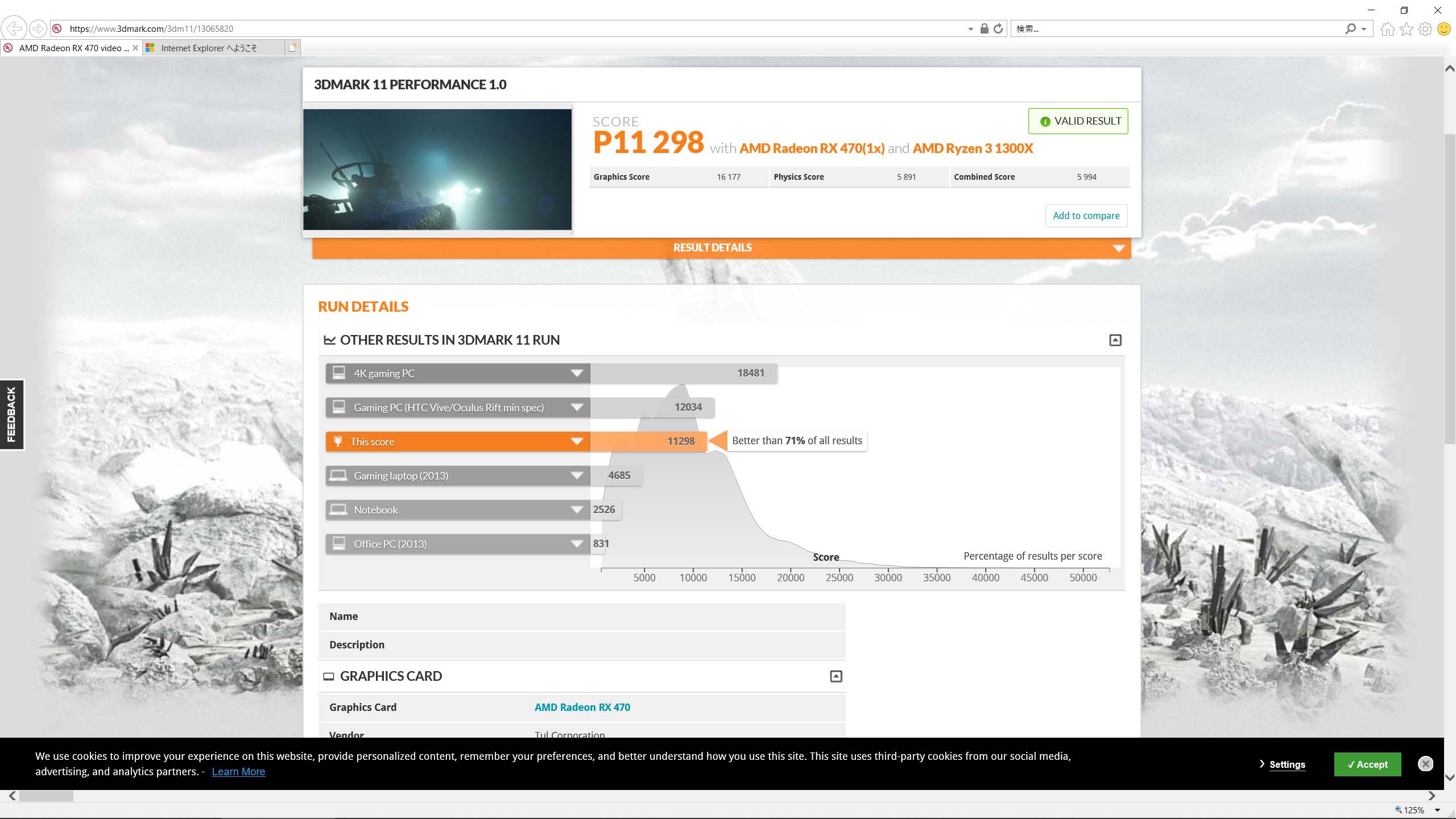Close the AMD Radeon RX 470 tab
Viewport: 1456px width, 819px height.
click(x=135, y=48)
